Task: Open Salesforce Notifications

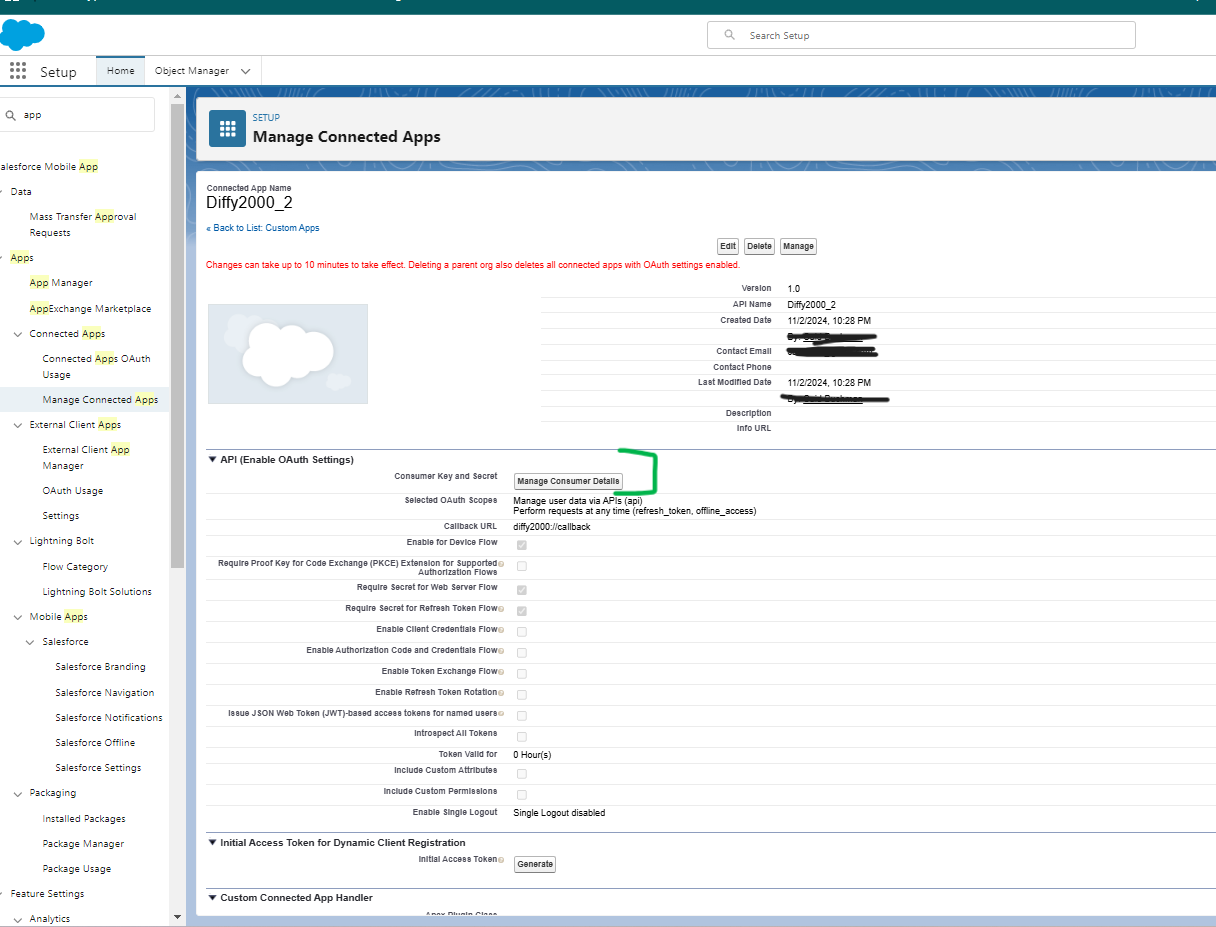Action: pyautogui.click(x=109, y=718)
